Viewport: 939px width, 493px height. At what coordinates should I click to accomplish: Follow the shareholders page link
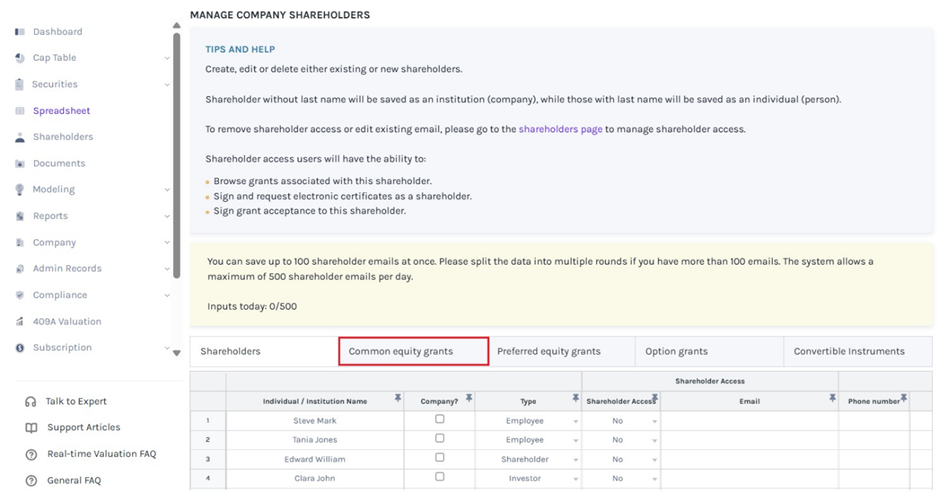pos(560,129)
